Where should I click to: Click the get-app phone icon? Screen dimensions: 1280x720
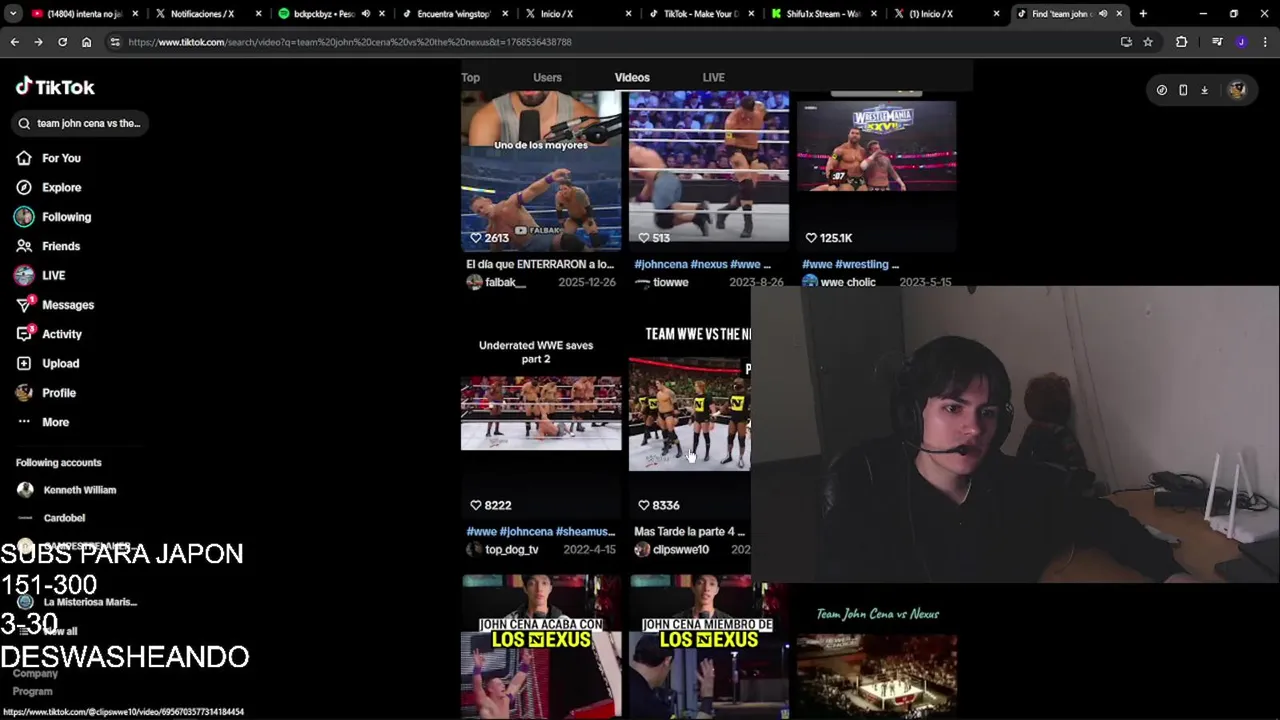coord(1183,90)
